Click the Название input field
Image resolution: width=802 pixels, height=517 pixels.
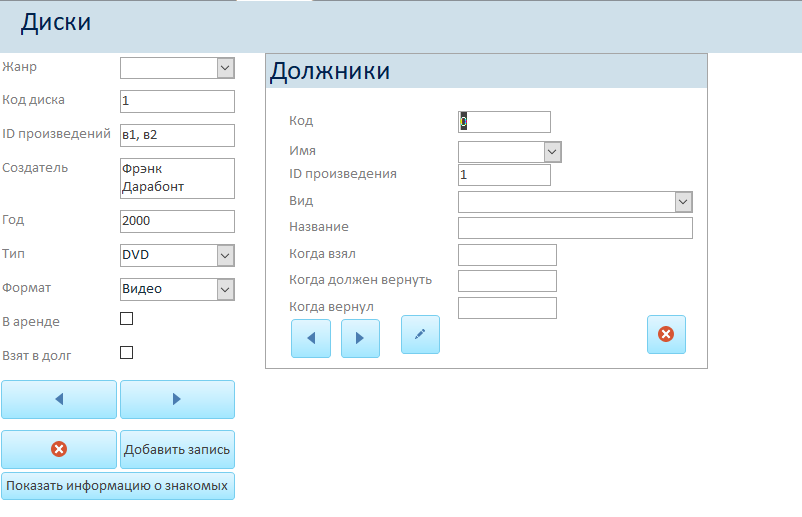point(575,228)
